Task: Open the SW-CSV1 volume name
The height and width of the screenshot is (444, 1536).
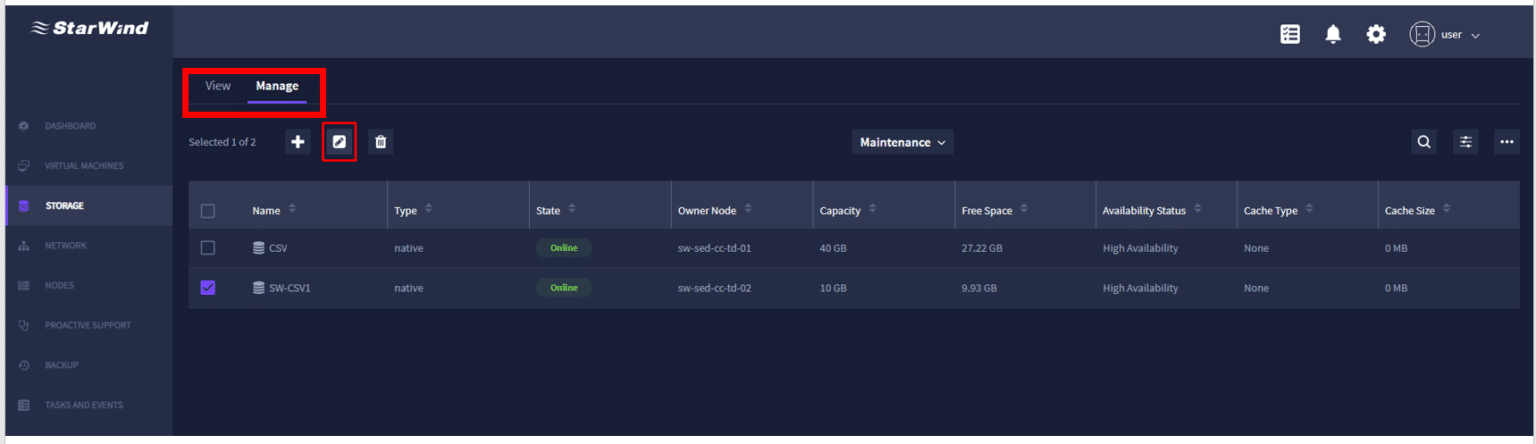Action: 290,288
